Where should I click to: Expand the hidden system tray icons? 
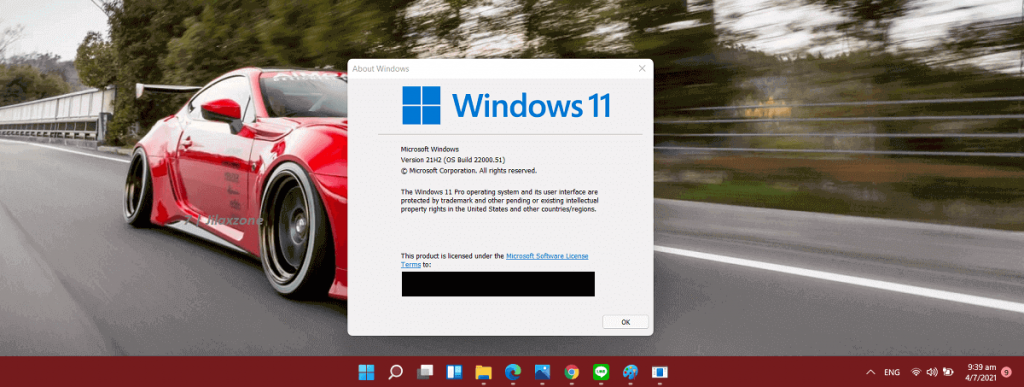click(870, 372)
